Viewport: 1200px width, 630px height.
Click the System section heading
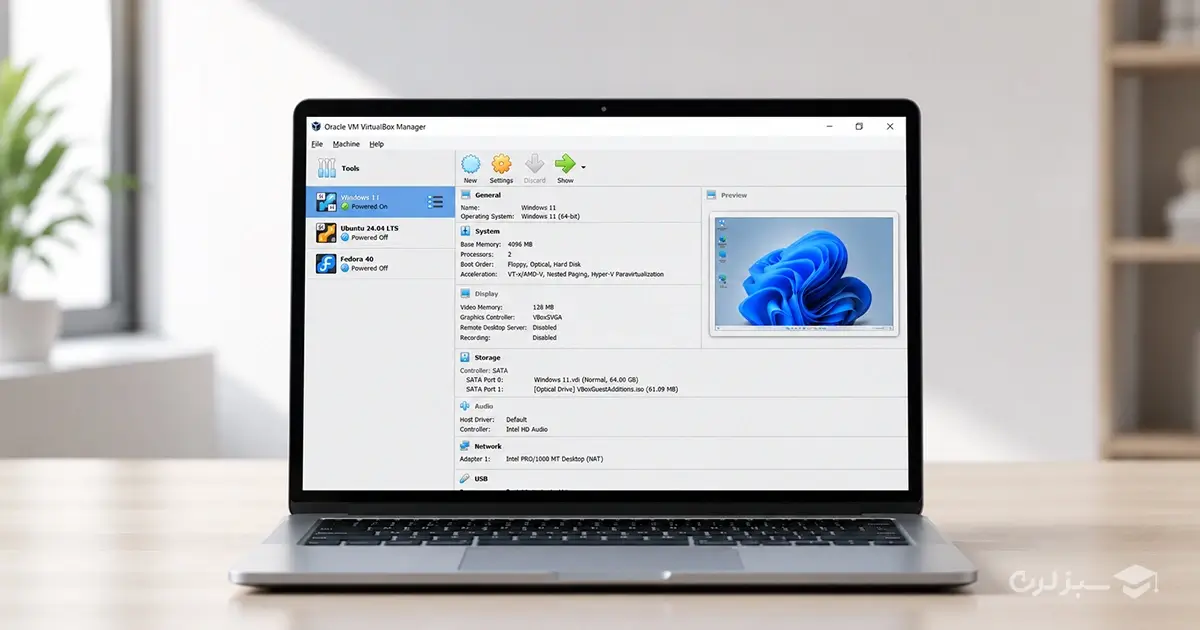pos(487,231)
